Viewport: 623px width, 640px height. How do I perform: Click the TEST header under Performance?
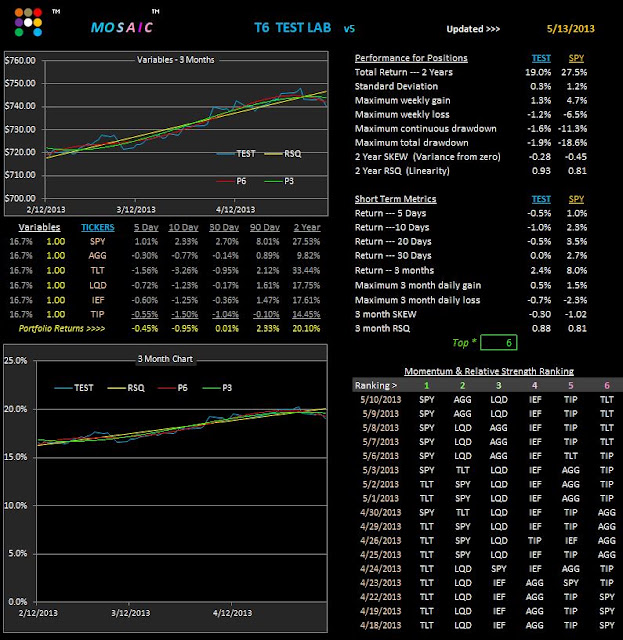pos(541,58)
